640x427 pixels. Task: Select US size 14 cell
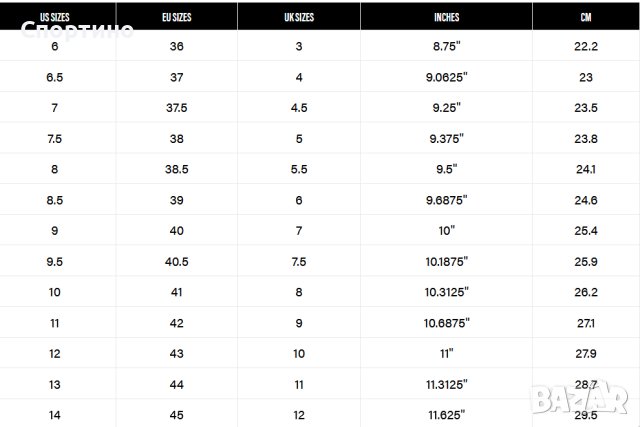(54, 412)
